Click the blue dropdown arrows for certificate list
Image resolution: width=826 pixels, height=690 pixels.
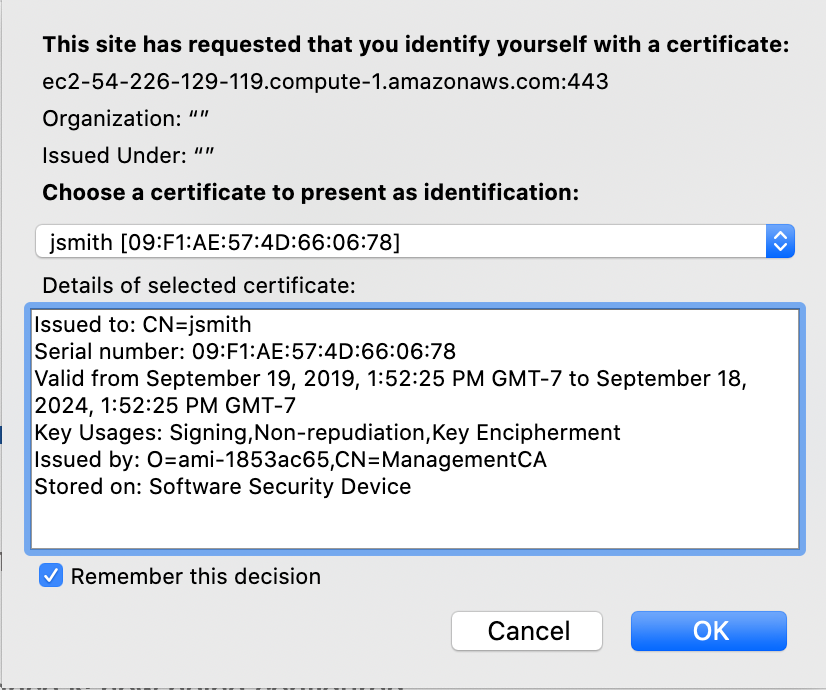click(x=780, y=241)
